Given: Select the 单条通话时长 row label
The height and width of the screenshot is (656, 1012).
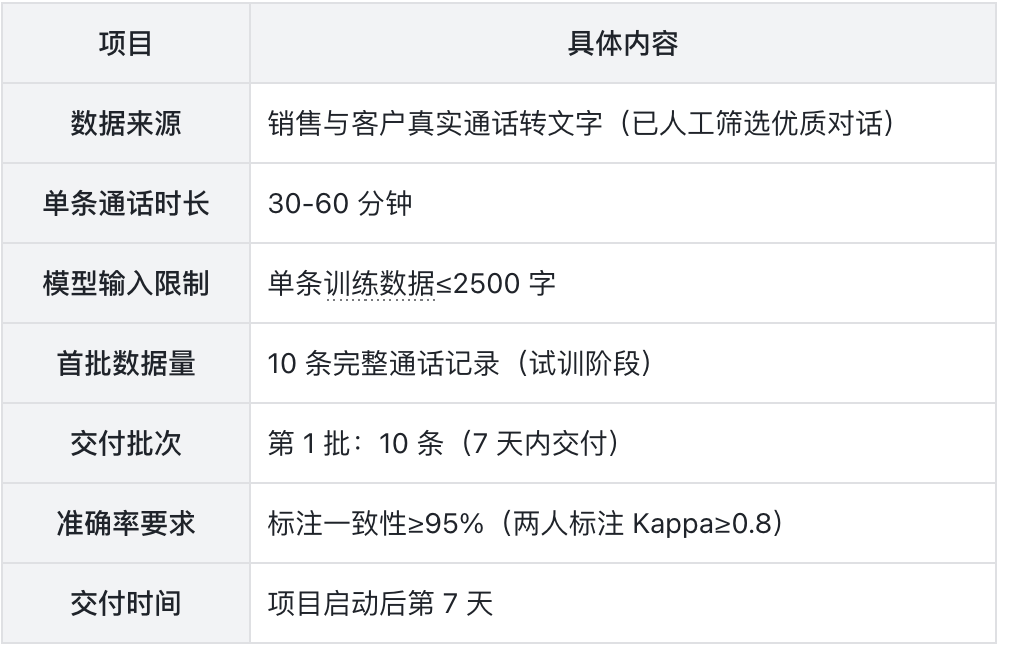Looking at the screenshot, I should tap(125, 204).
